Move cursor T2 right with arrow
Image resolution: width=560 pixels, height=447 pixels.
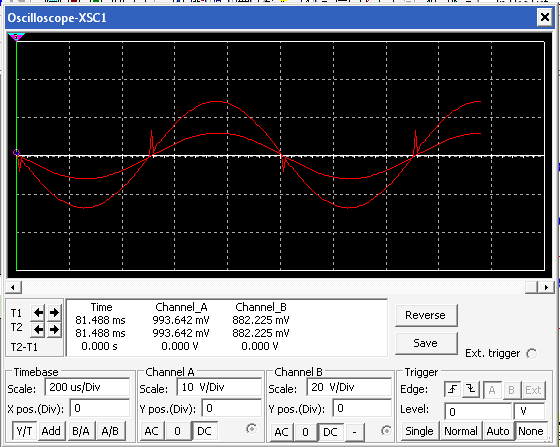tap(54, 329)
